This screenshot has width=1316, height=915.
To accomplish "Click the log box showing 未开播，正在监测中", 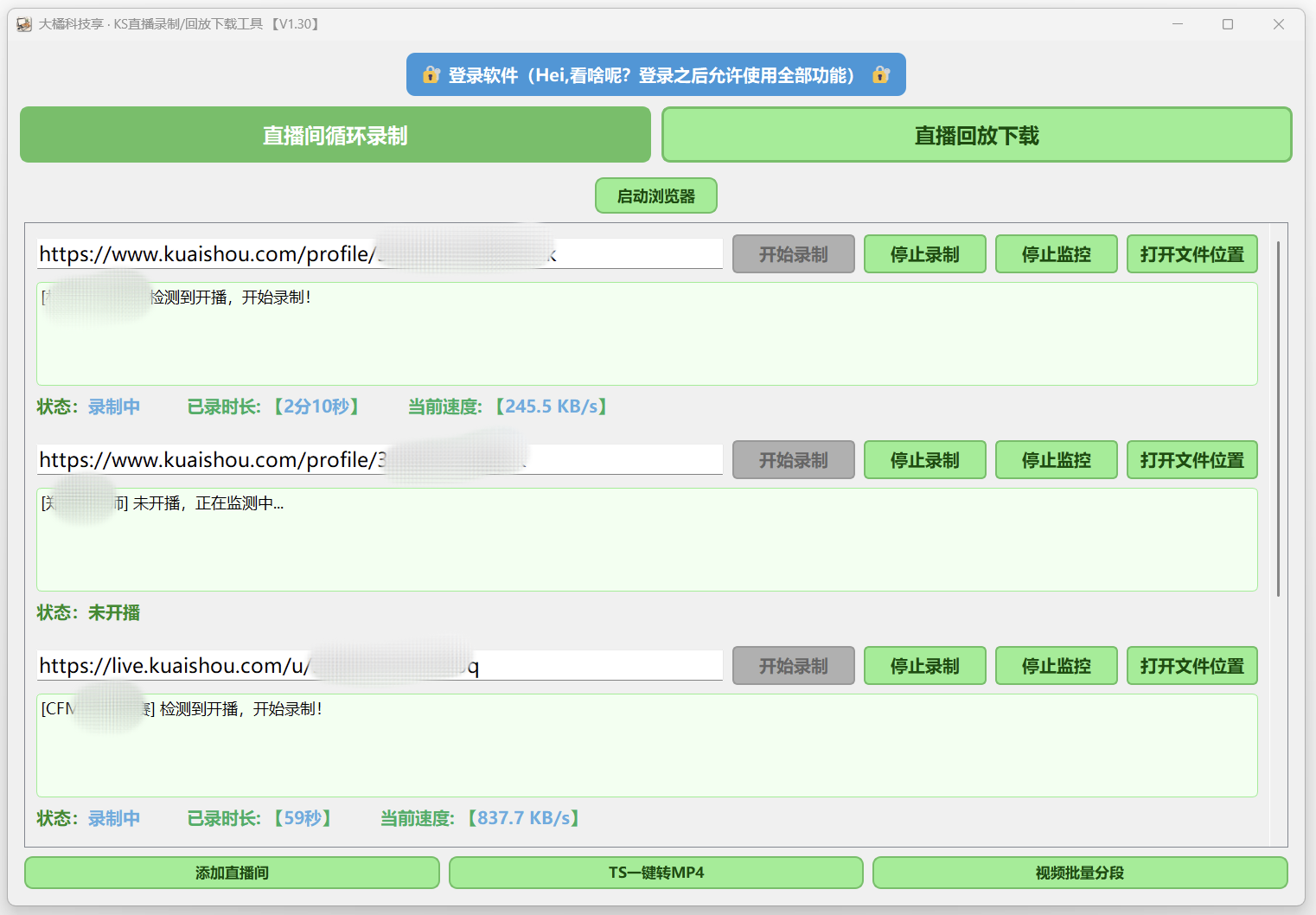I will tap(647, 540).
